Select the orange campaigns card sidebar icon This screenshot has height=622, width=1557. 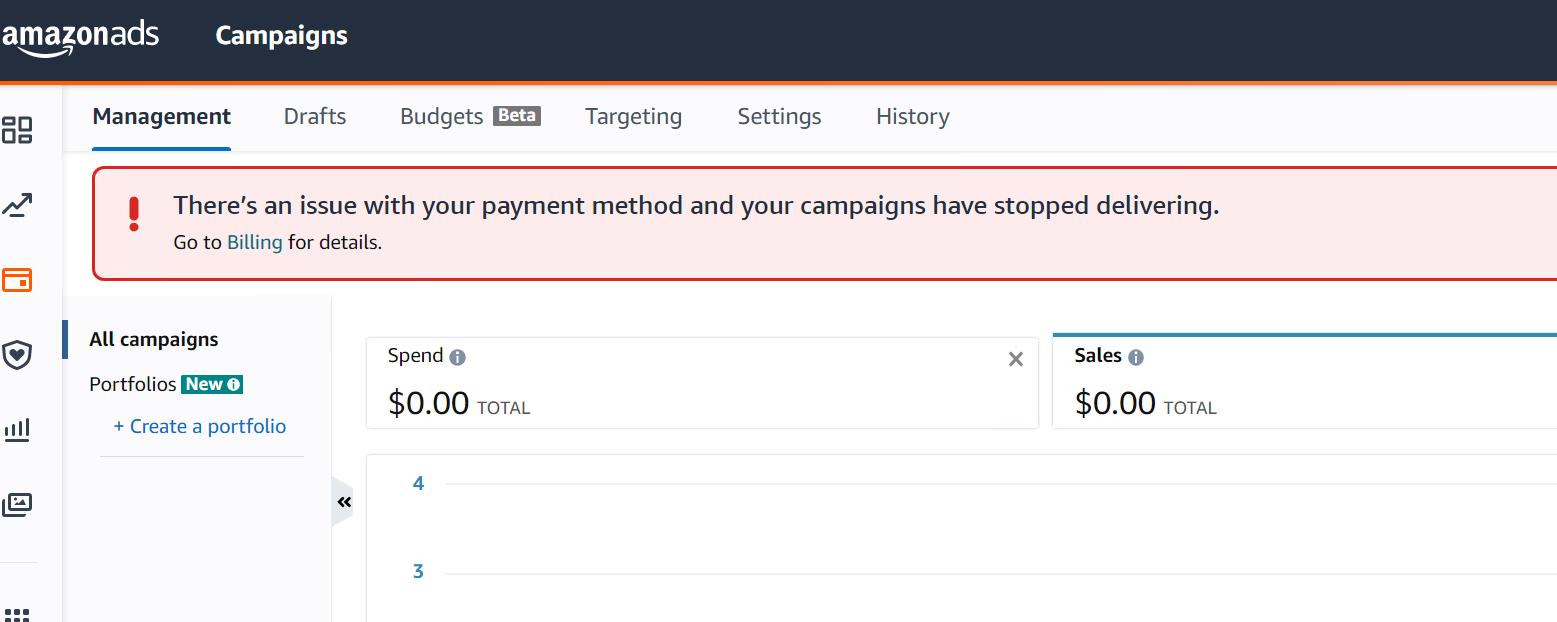point(17,280)
